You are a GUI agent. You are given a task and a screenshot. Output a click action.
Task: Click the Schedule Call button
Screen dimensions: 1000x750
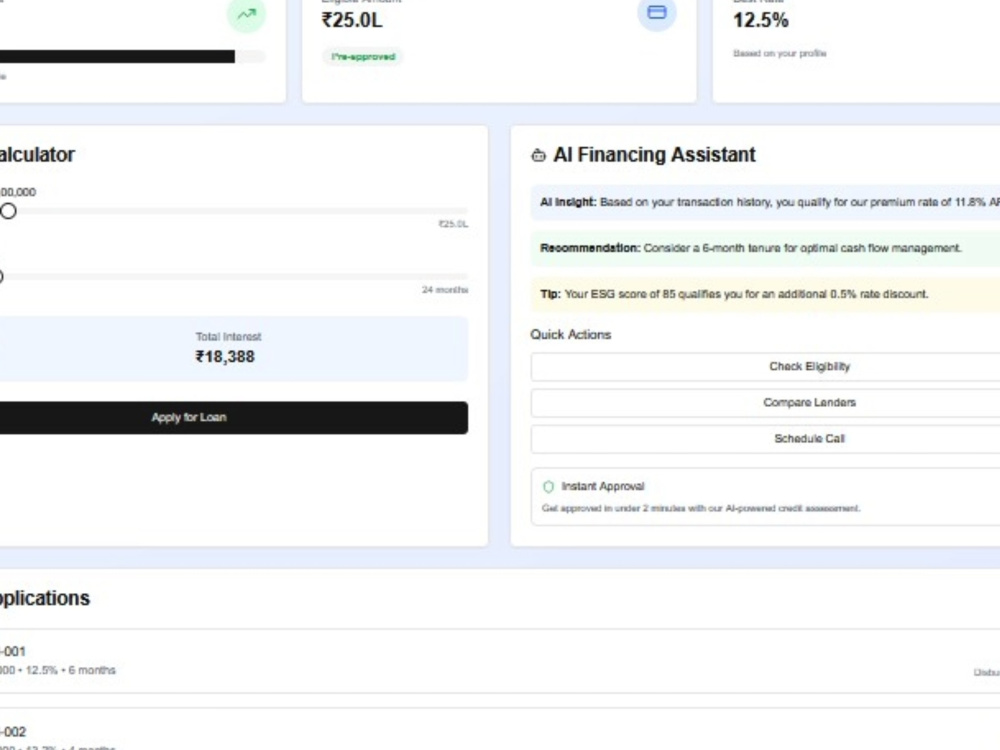(x=765, y=439)
